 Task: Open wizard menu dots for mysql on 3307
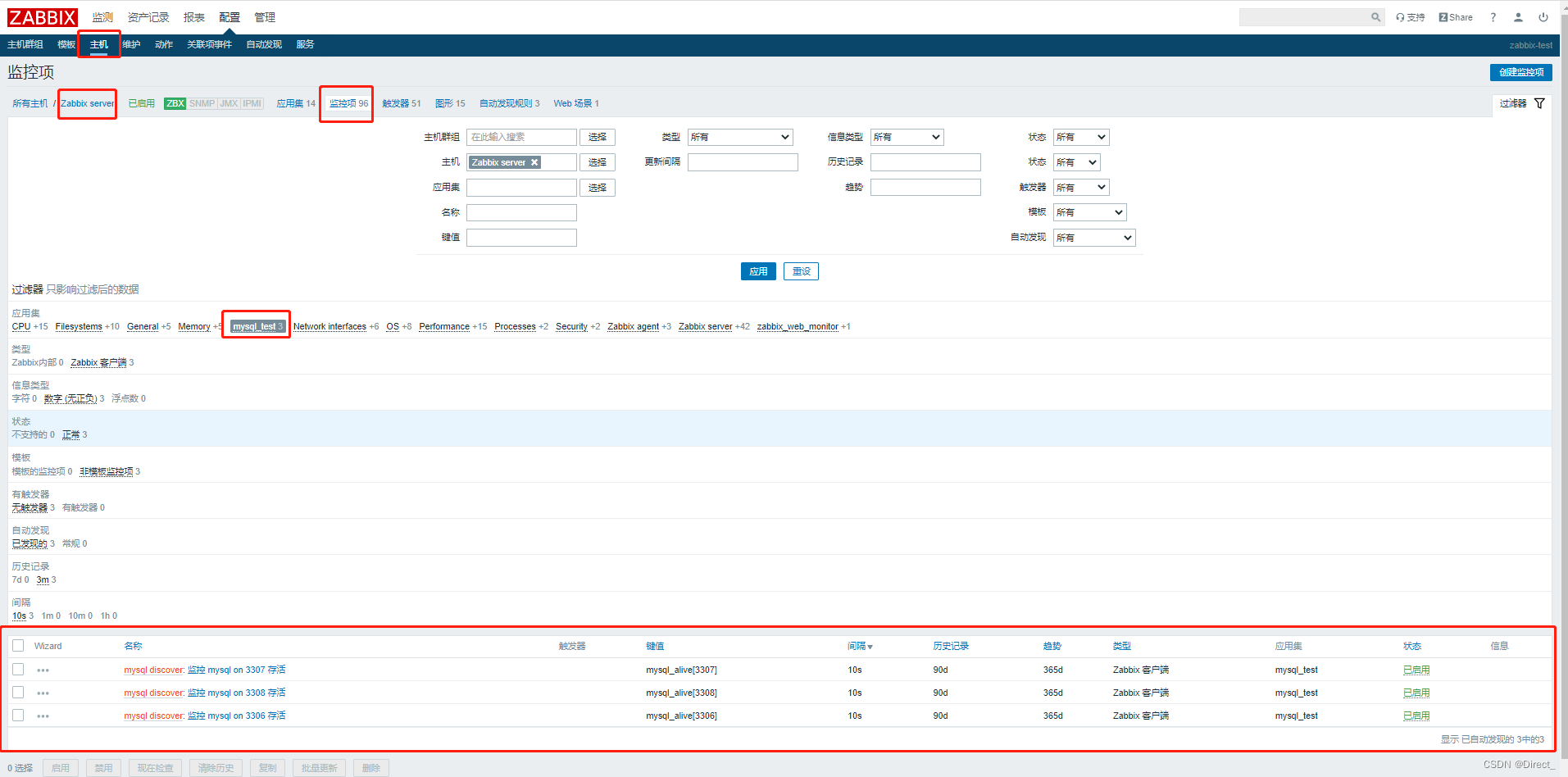click(43, 670)
